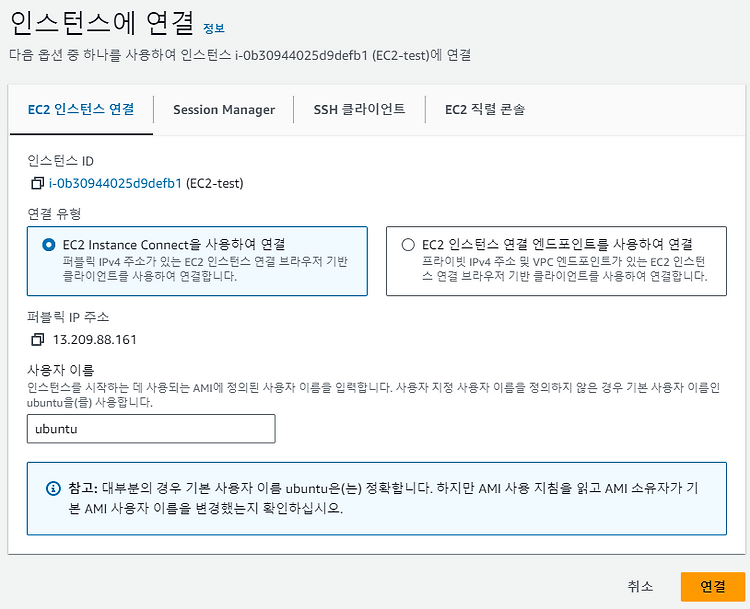Copy the instance ID with copy icon

(x=37, y=183)
